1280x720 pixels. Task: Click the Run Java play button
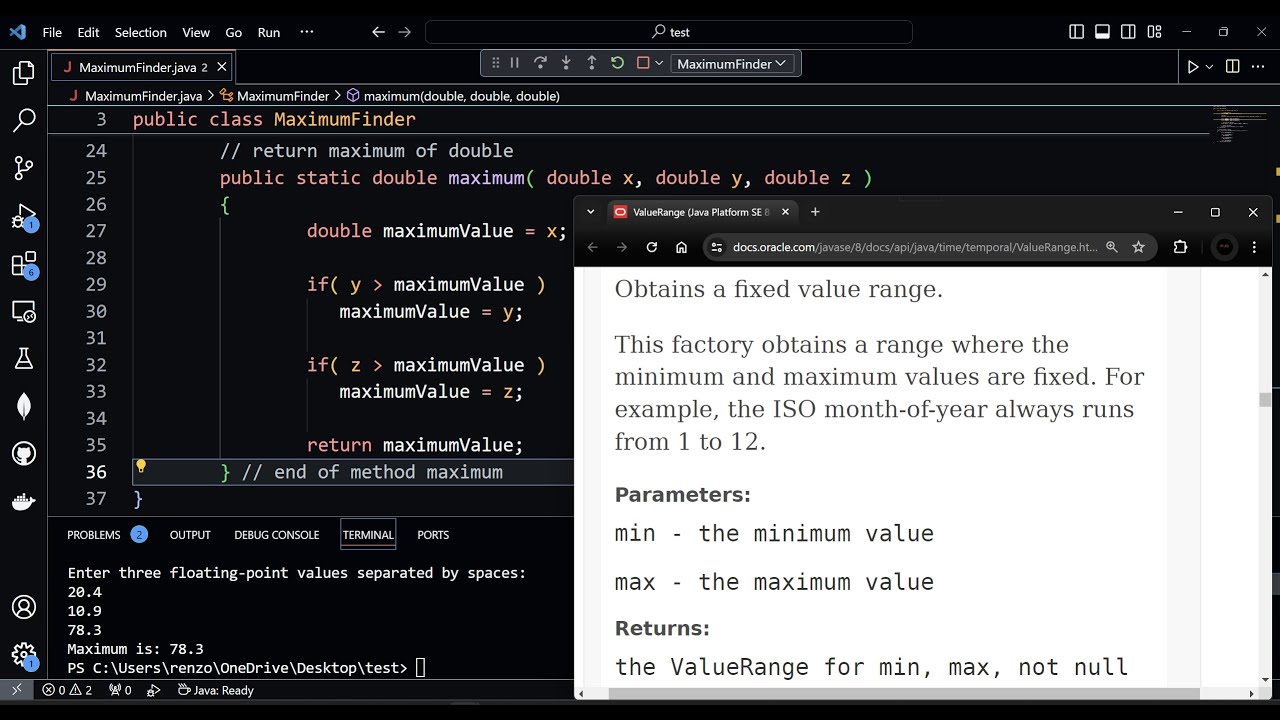1193,67
